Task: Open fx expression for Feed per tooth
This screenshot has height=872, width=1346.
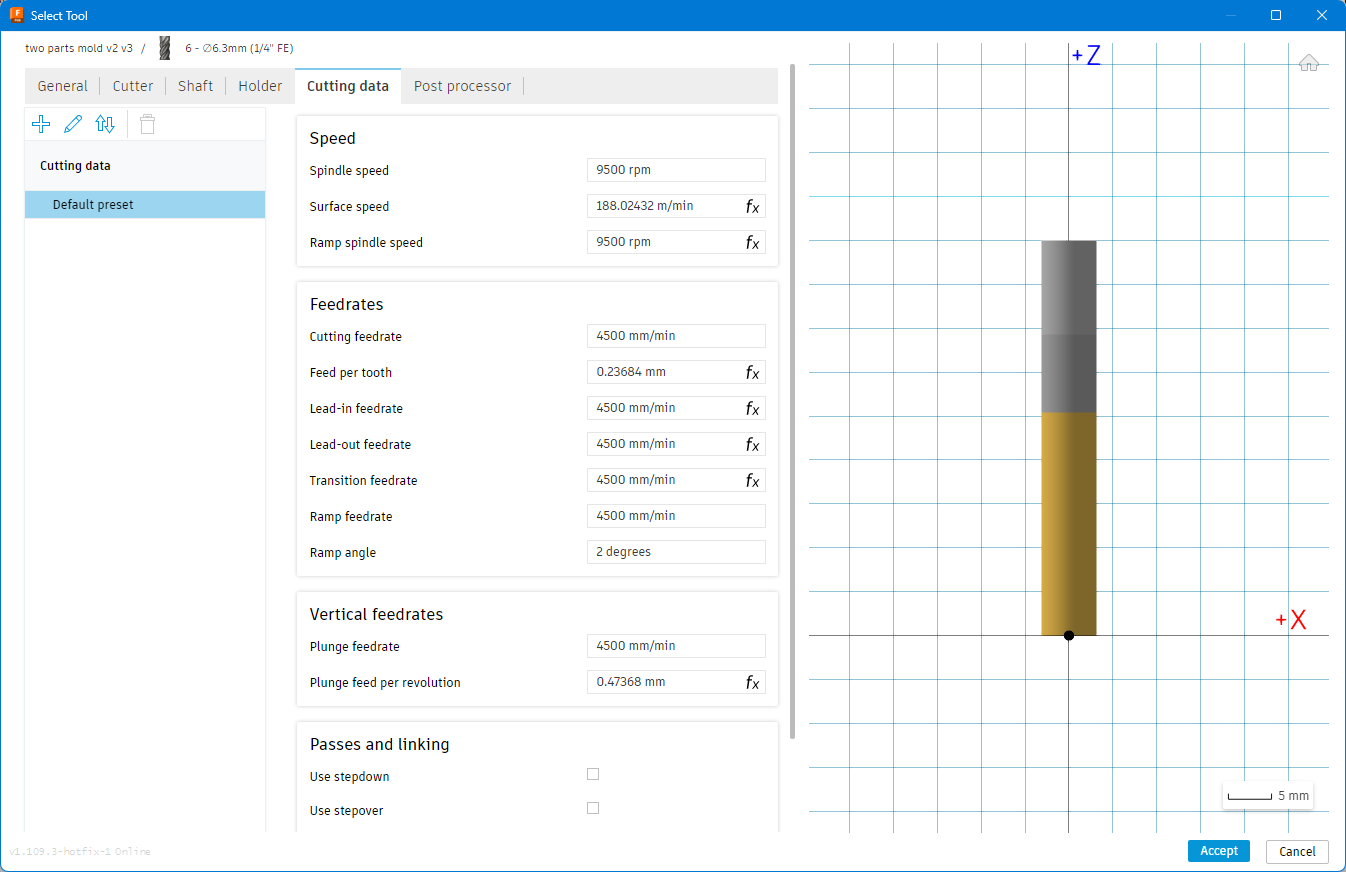Action: tap(752, 373)
